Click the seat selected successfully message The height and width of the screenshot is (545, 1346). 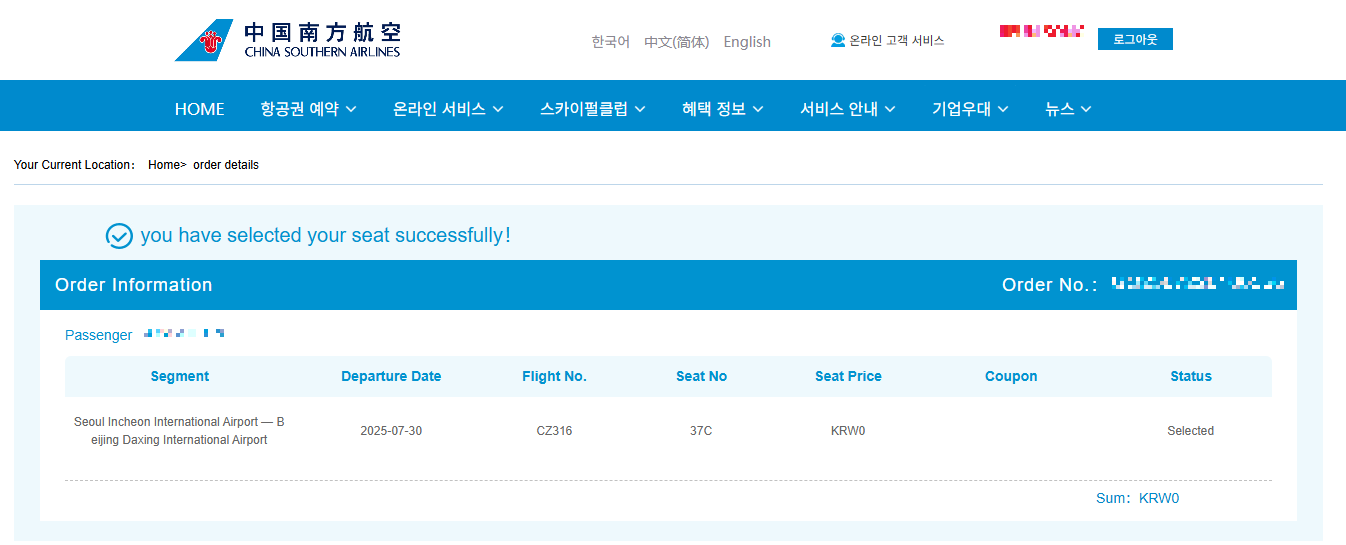click(x=326, y=236)
